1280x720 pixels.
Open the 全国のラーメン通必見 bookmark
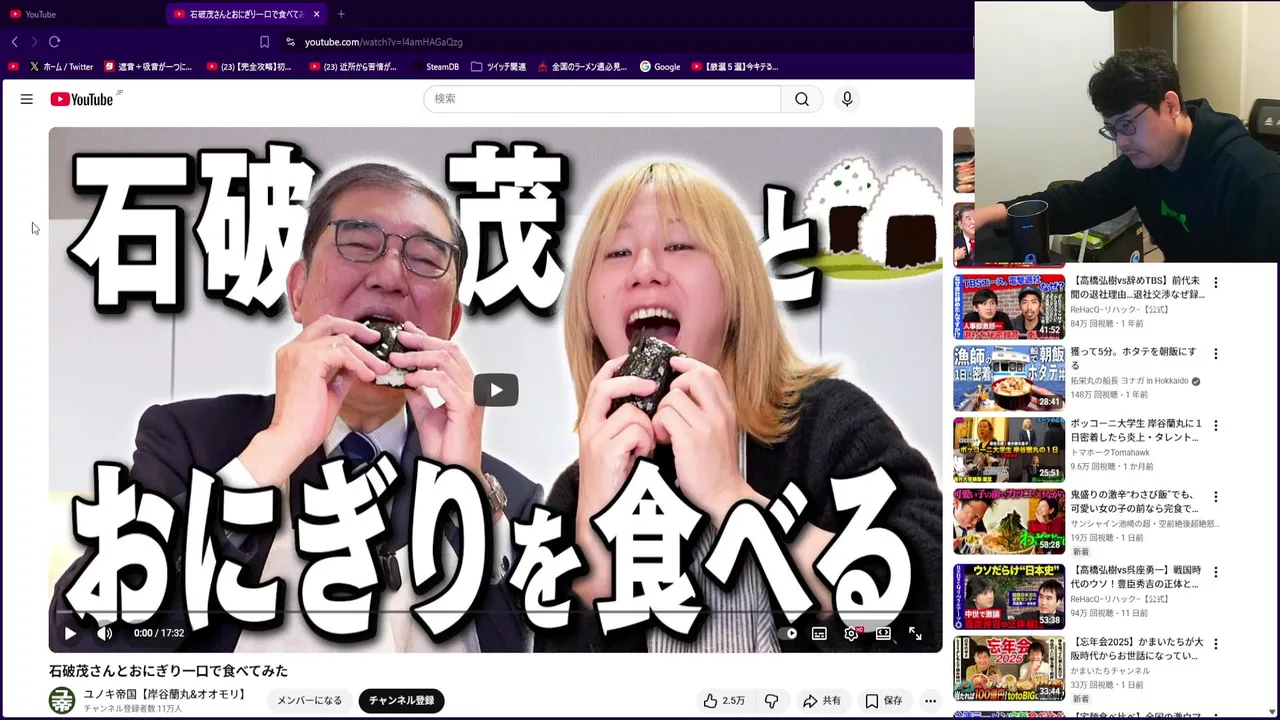[583, 67]
